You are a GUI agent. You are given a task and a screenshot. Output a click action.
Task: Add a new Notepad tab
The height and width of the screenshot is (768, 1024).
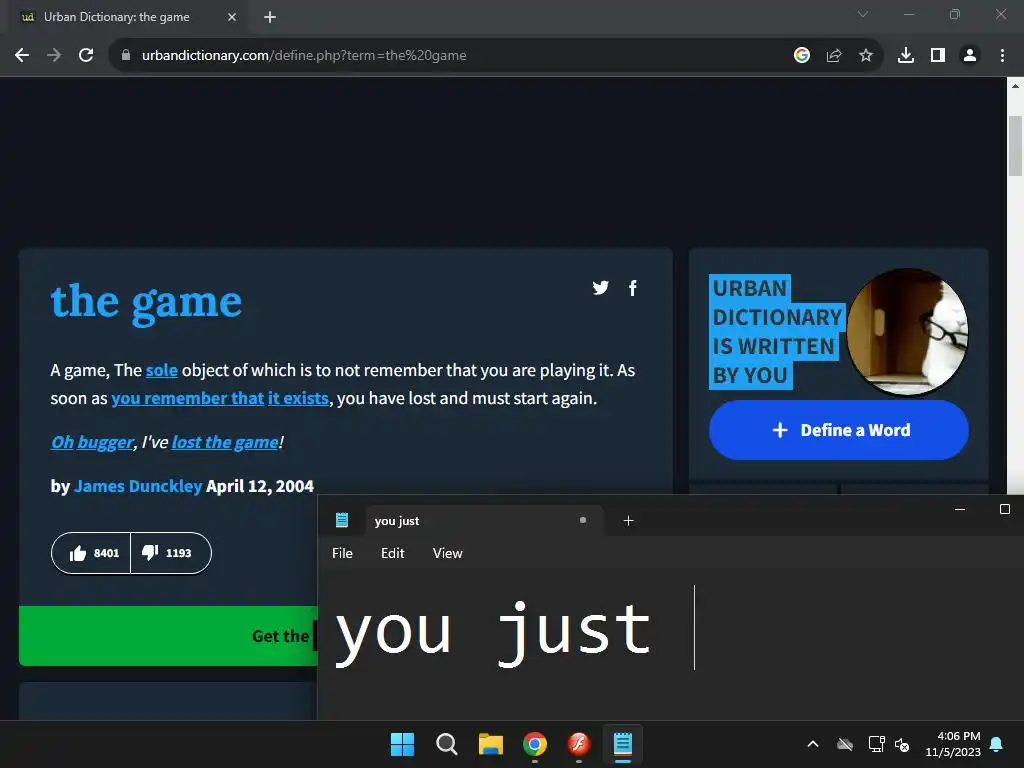[x=628, y=520]
